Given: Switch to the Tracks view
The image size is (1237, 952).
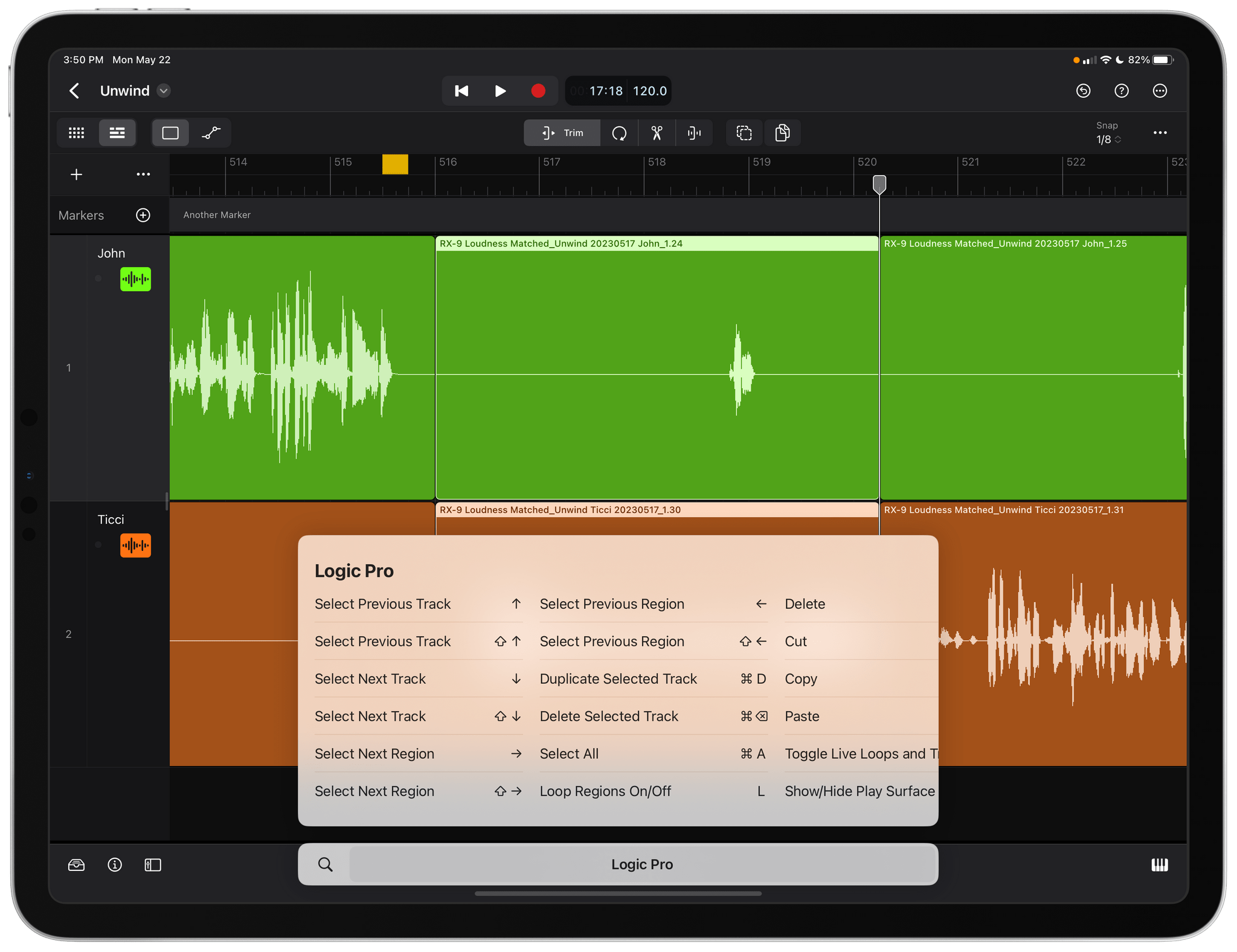Looking at the screenshot, I should point(117,133).
